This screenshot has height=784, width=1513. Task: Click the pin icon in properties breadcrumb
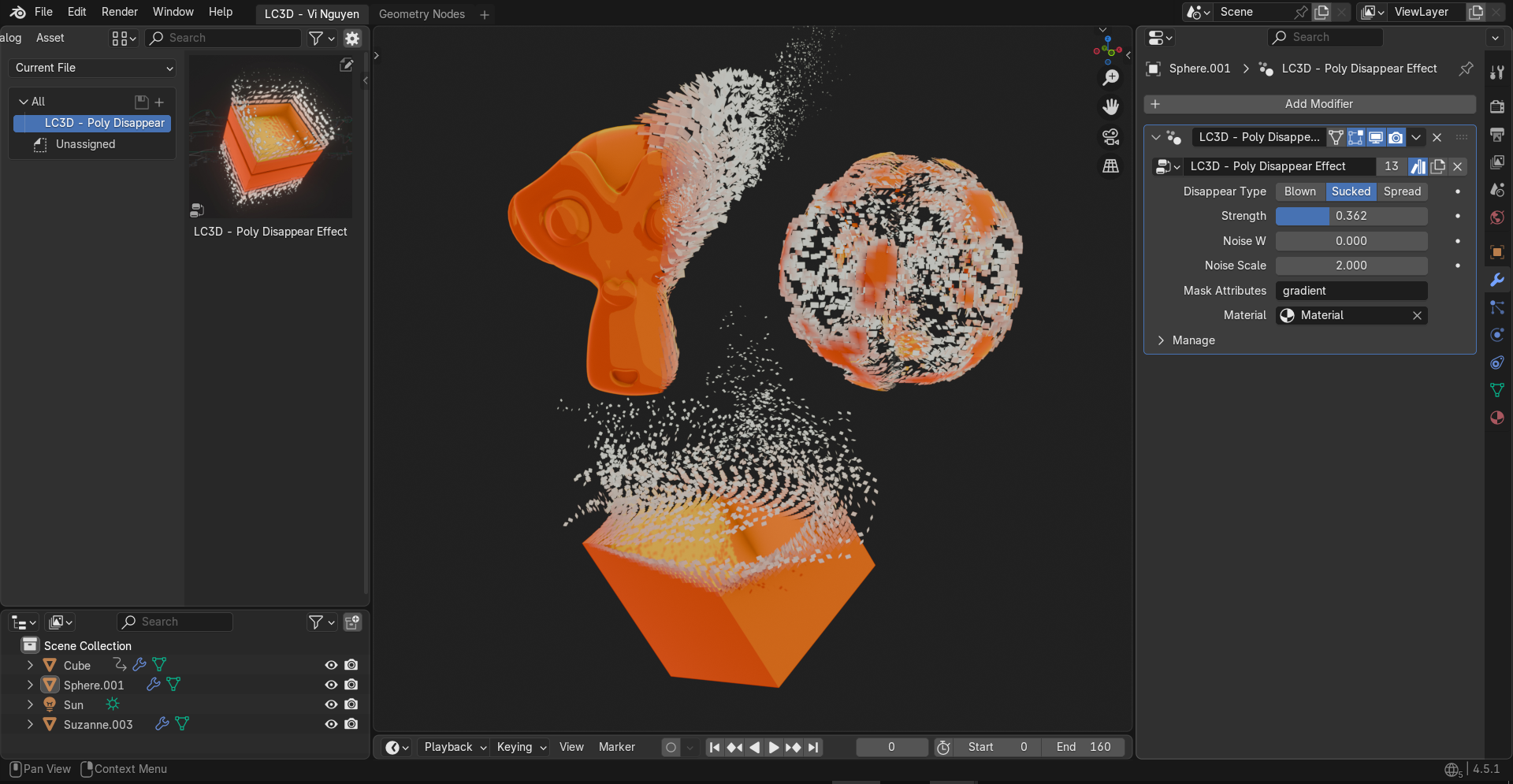pyautogui.click(x=1466, y=69)
